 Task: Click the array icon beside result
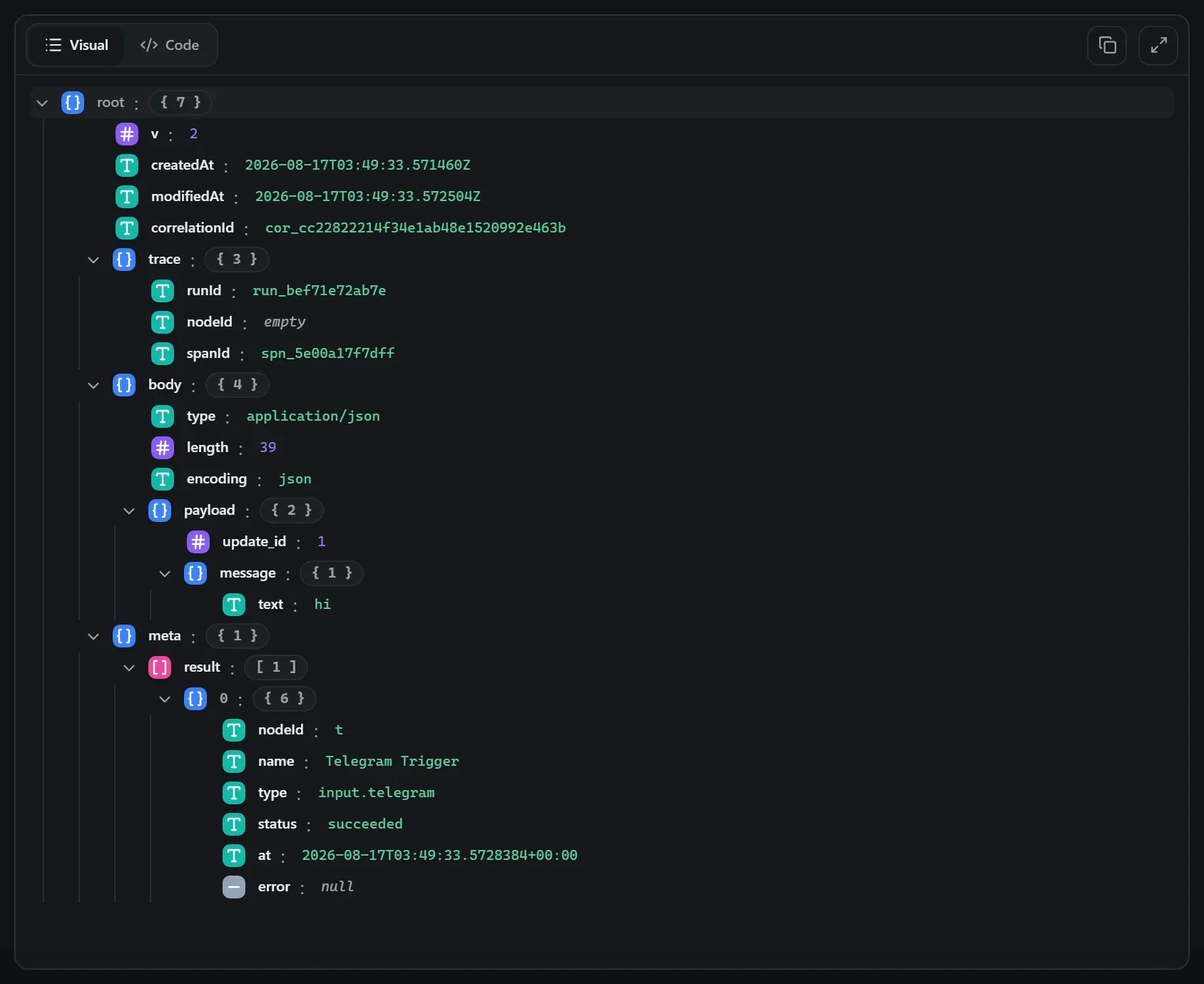coord(160,667)
